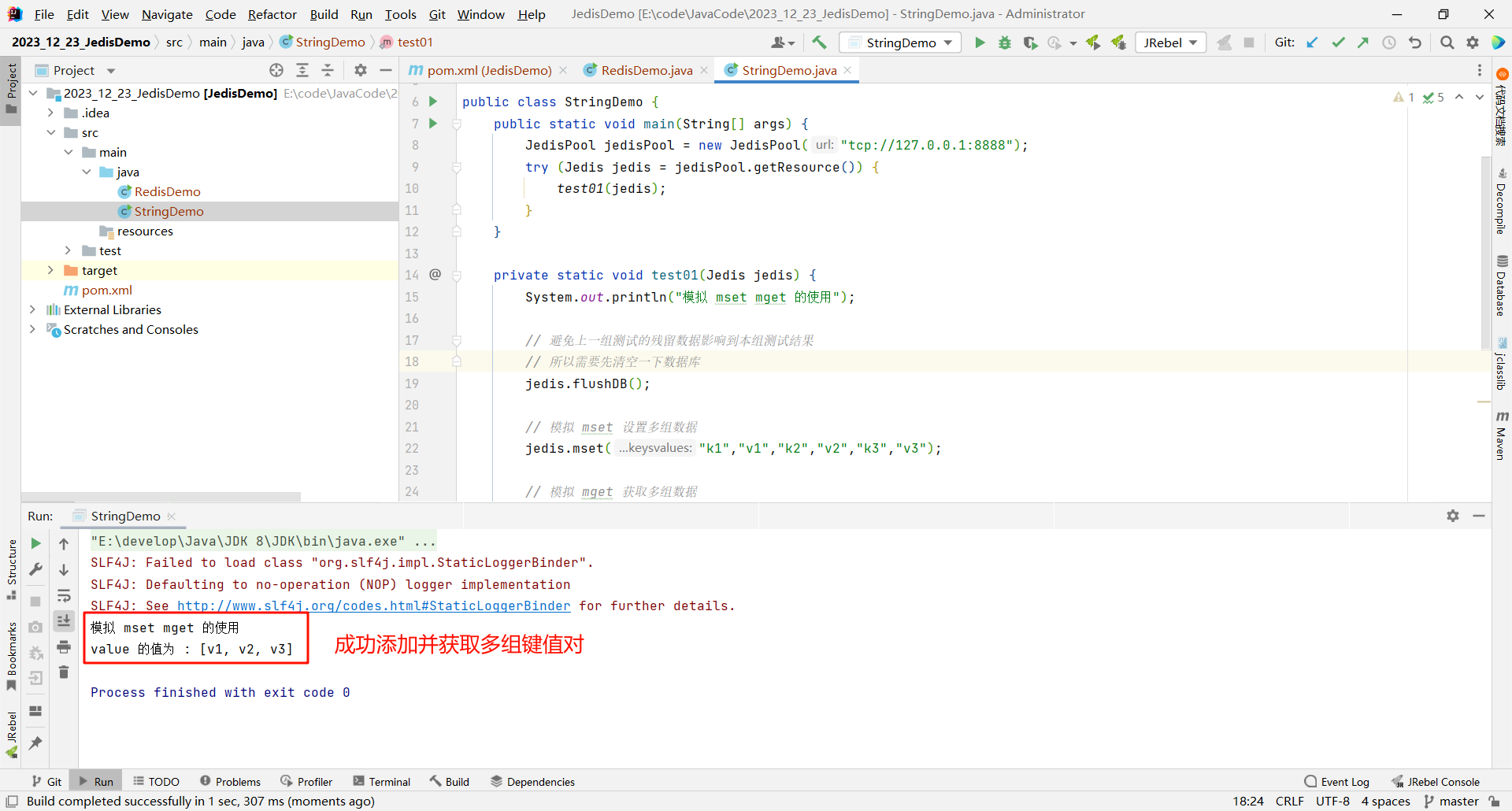Expand Scratches and Consoles node

[33, 329]
